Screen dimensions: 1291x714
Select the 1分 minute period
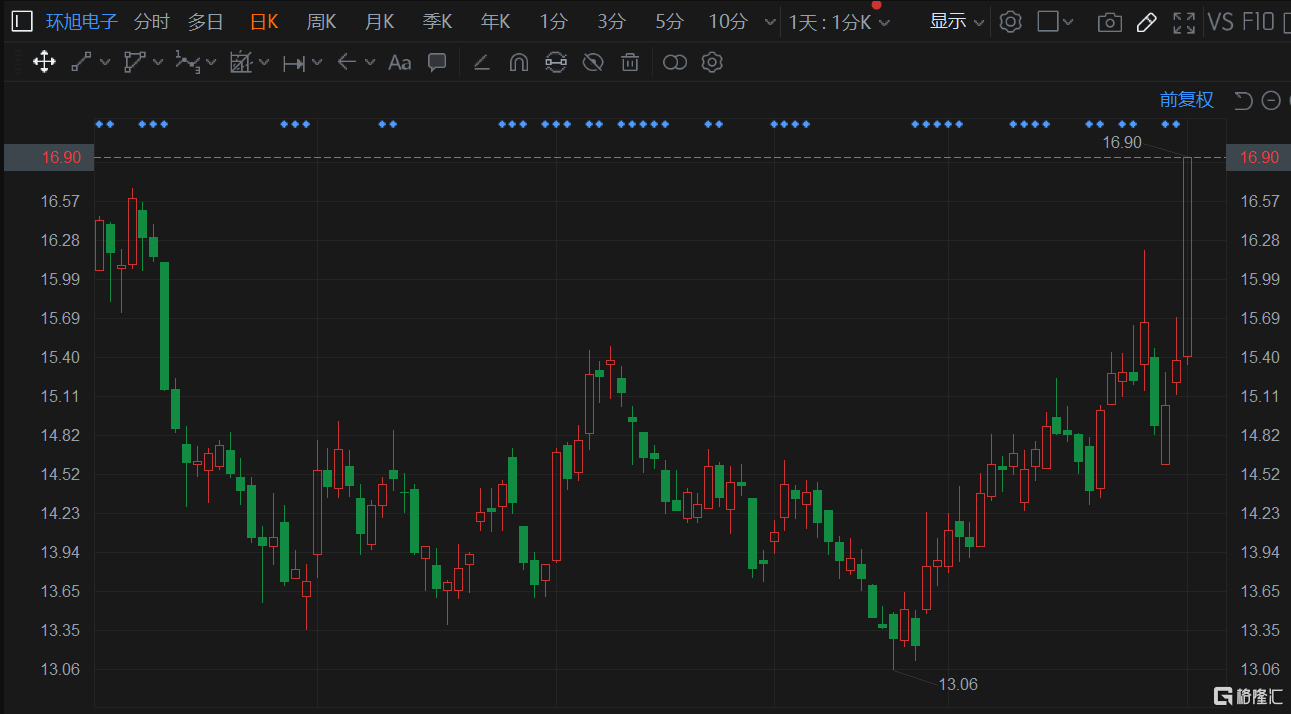[x=553, y=22]
